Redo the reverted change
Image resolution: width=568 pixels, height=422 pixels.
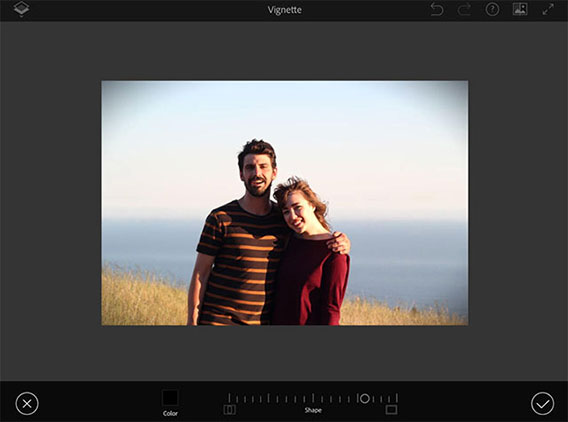coord(464,9)
